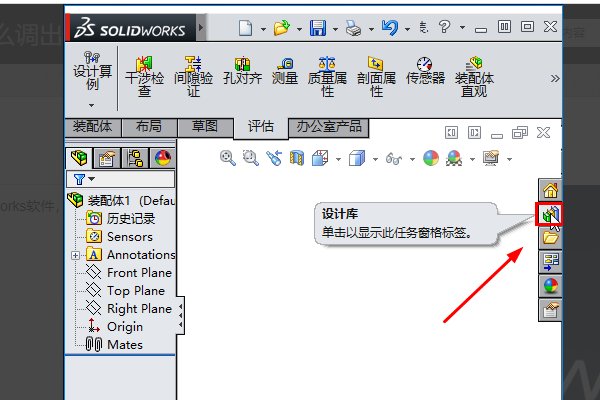Select Front Plane in the feature tree
This screenshot has height=400, width=600.
coord(129,273)
